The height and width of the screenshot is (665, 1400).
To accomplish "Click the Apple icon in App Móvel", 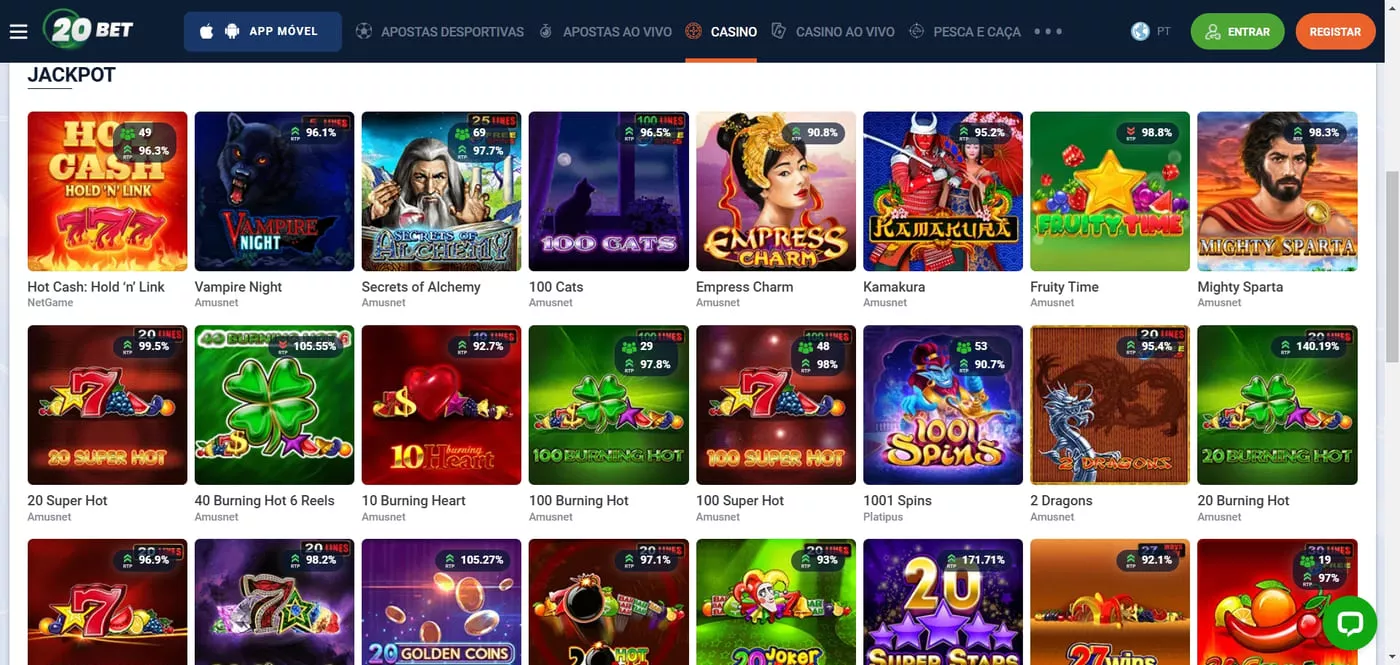I will pos(207,32).
